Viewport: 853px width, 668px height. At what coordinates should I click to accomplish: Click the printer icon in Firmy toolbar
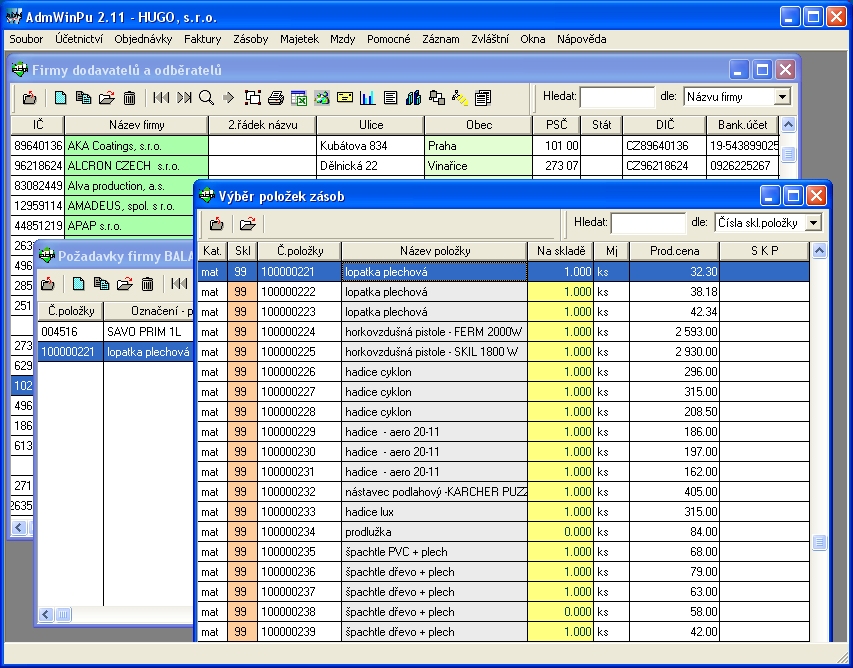pyautogui.click(x=276, y=97)
